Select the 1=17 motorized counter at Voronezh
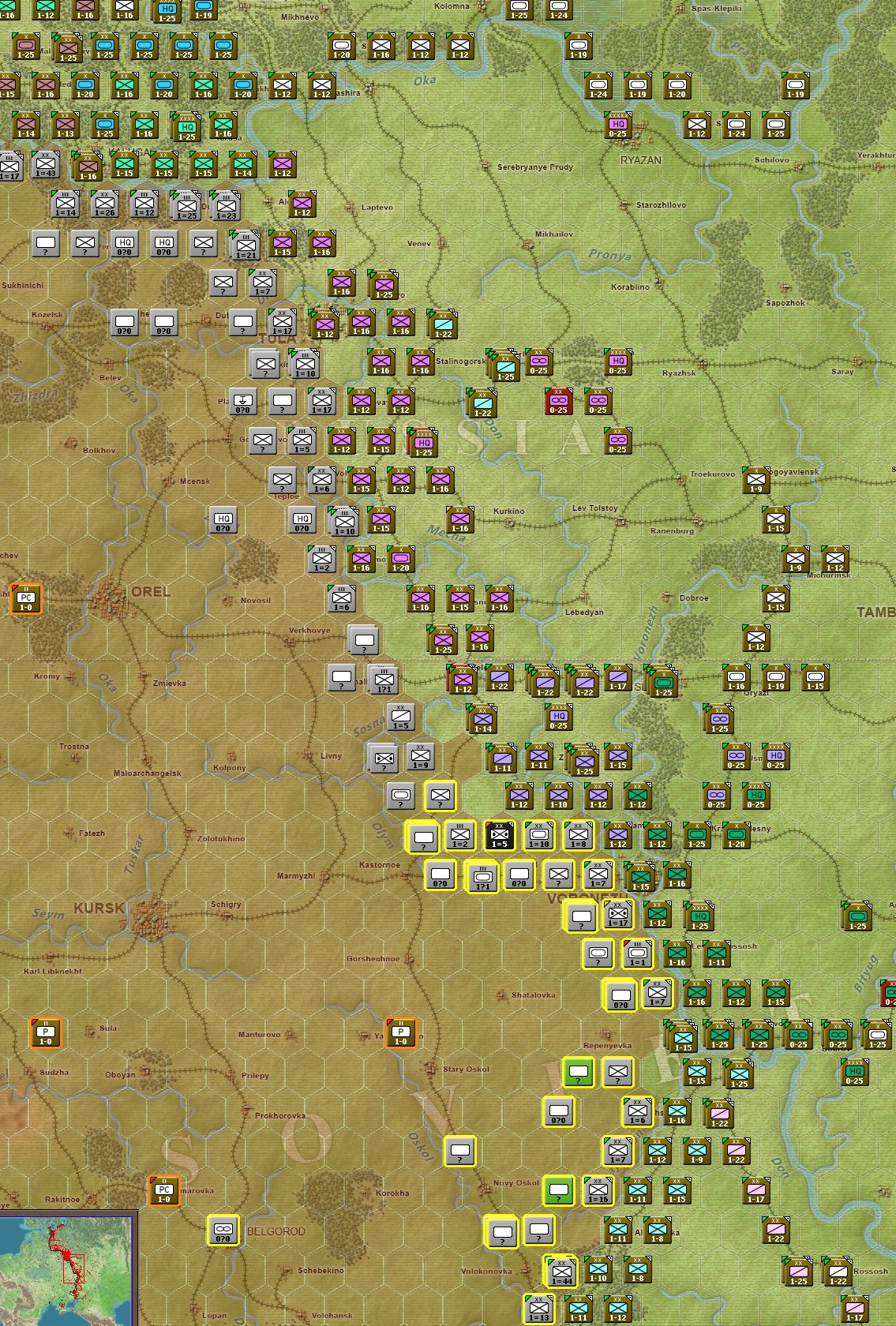Image resolution: width=896 pixels, height=1326 pixels. [617, 914]
